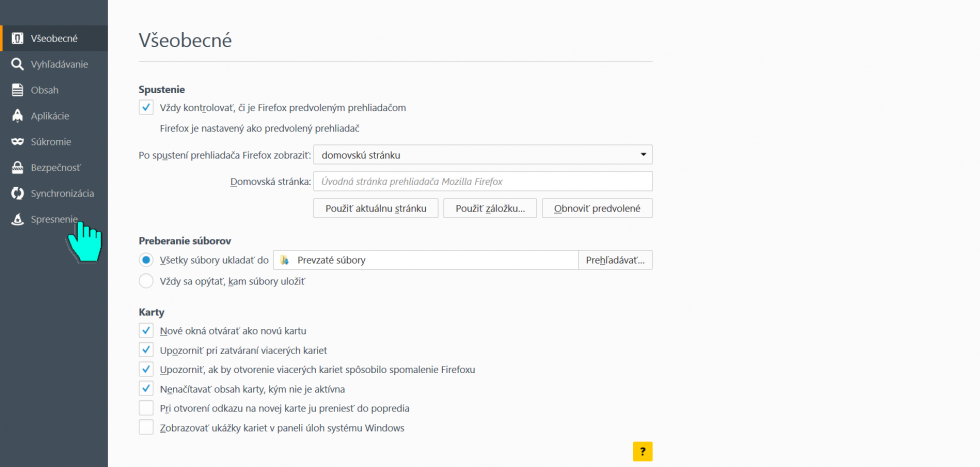This screenshot has height=467, width=980.
Task: Focus the Domovská stránka input field
Action: click(482, 181)
